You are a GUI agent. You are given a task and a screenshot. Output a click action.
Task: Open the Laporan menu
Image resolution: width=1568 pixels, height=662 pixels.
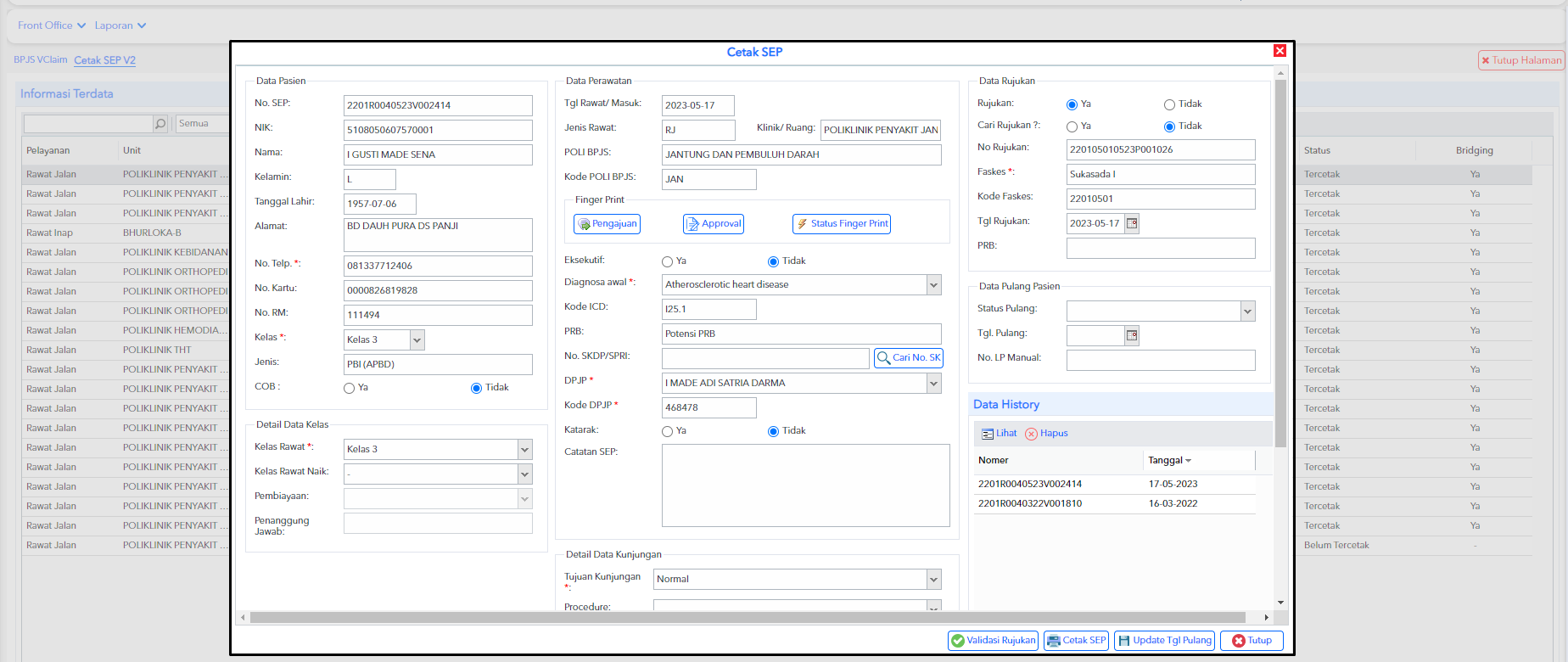coord(120,25)
